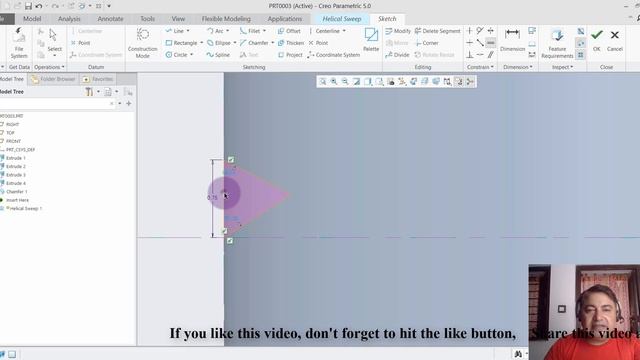Expand the Dimension group dropdown
Viewport: 640px width, 360px height.
click(x=518, y=67)
